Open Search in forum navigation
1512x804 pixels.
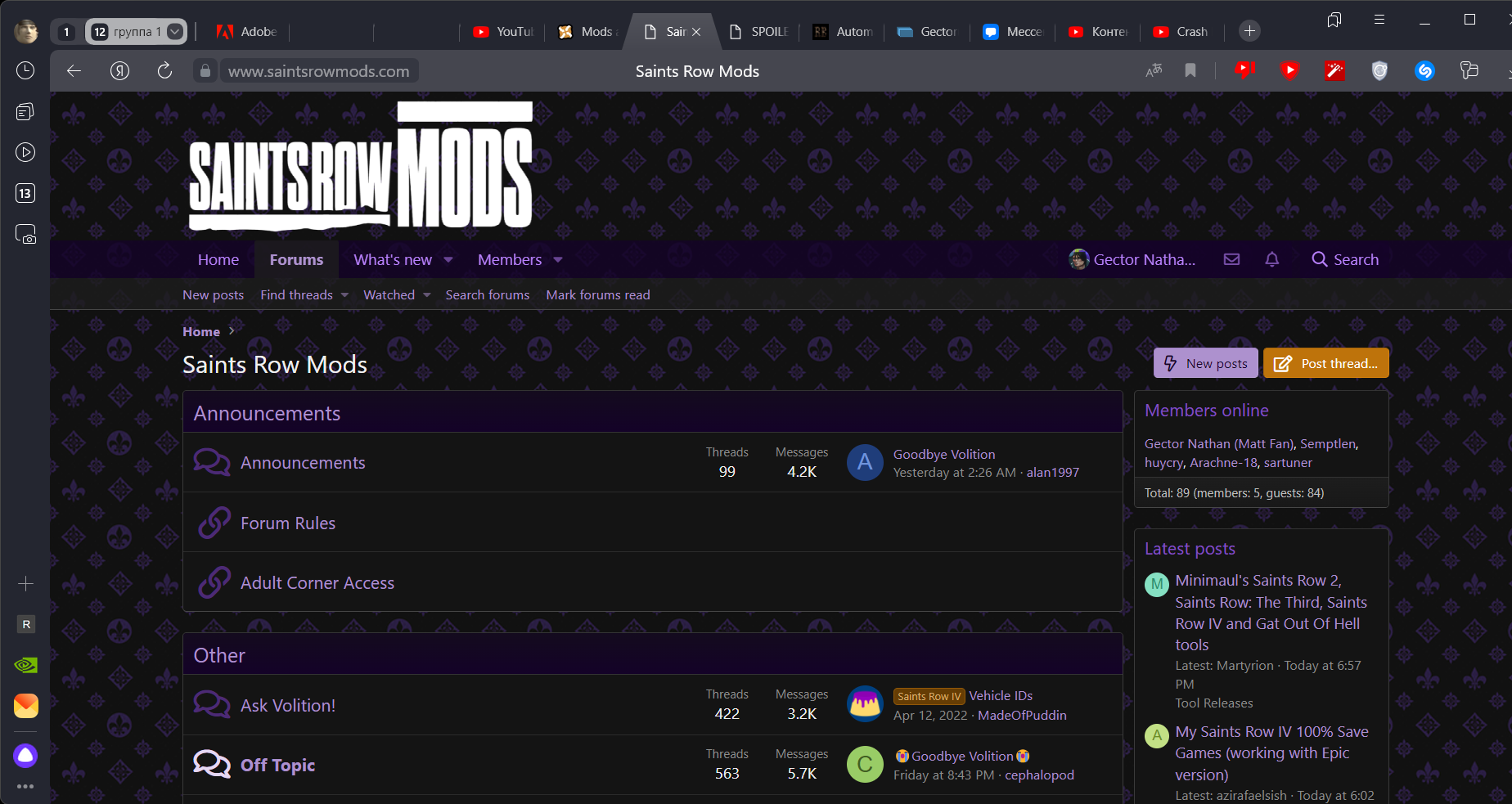tap(1345, 259)
